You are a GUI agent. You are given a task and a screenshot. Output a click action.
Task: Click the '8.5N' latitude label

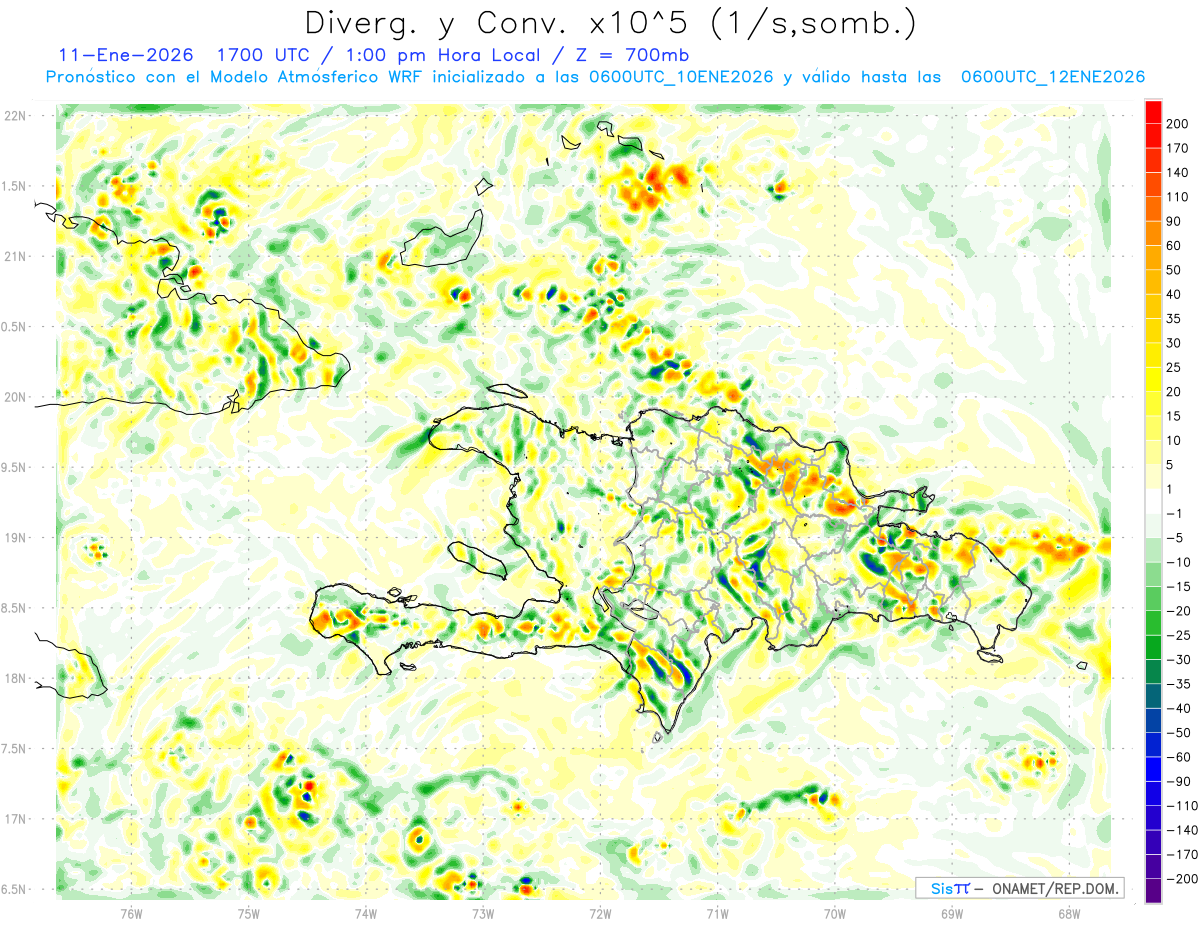(15, 608)
